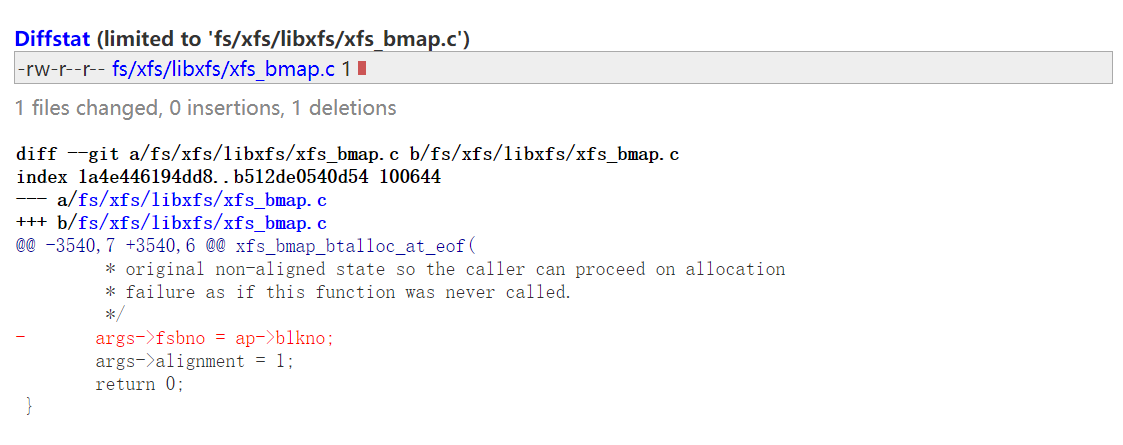Click the 'args->alignment = 1;' code line
Screen dimensions: 1123x445
[195, 361]
